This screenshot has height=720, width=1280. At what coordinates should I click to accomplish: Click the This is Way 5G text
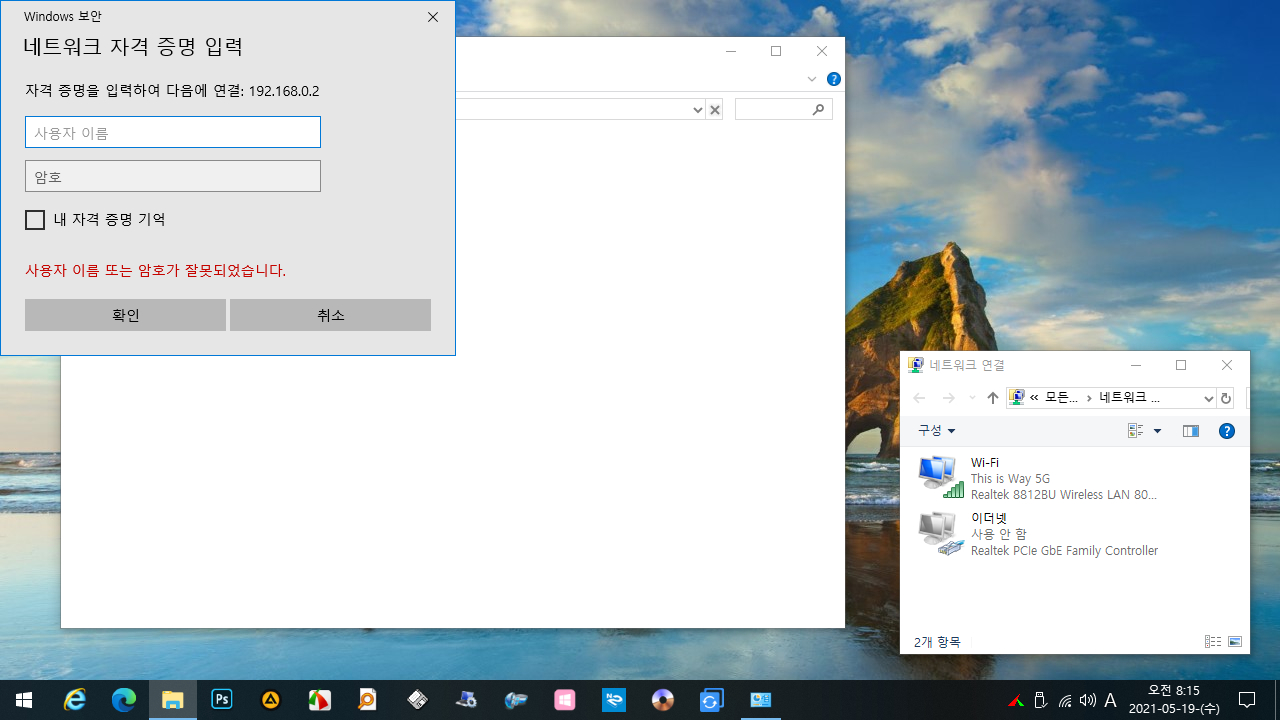click(x=1010, y=479)
